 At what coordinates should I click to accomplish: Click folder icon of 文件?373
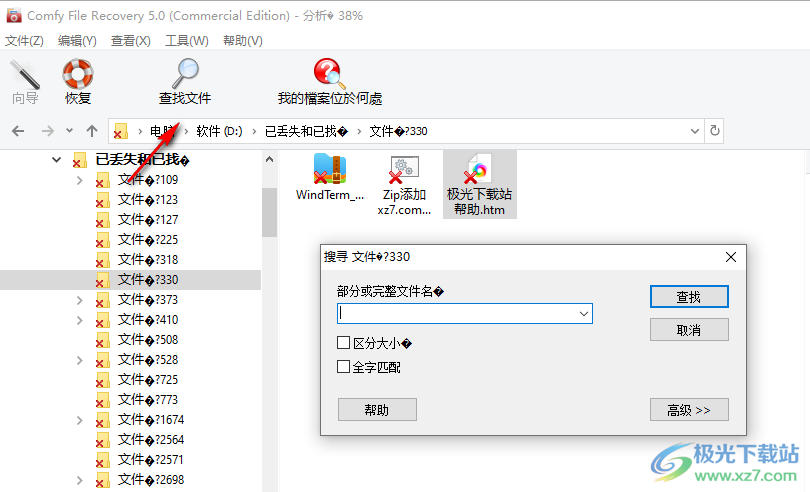click(102, 300)
